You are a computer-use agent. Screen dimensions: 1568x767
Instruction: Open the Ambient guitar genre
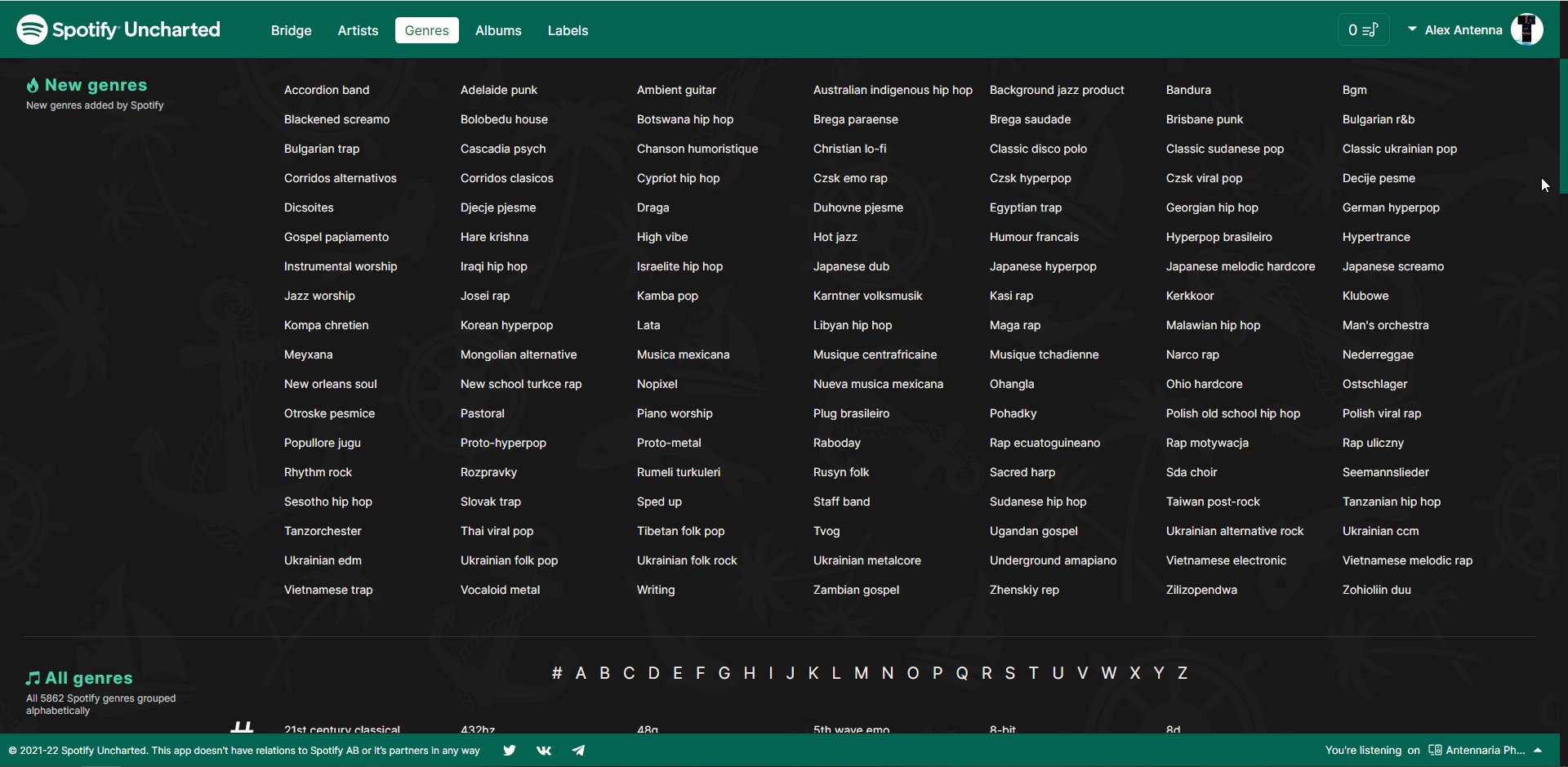tap(676, 90)
